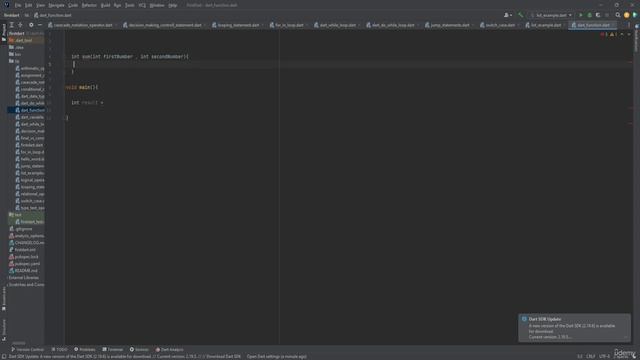Open the Problems tool window
This screenshot has width=640, height=360.
[84, 350]
